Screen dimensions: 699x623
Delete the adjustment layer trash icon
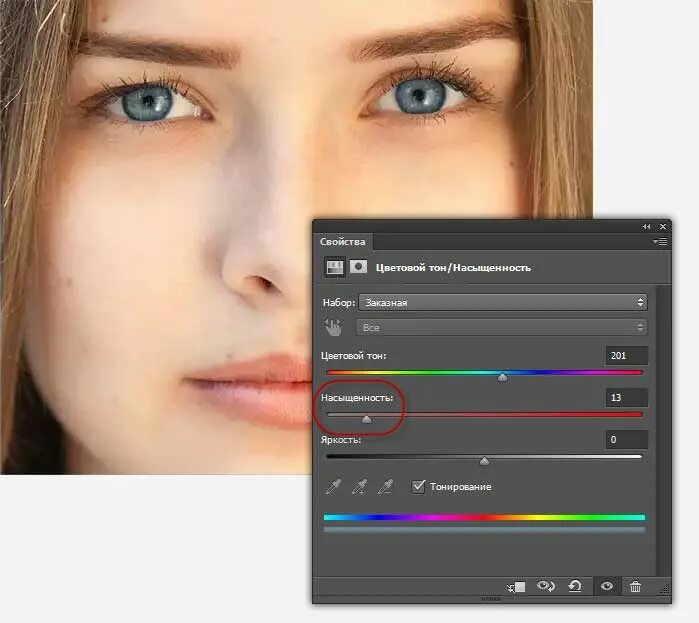tap(635, 586)
